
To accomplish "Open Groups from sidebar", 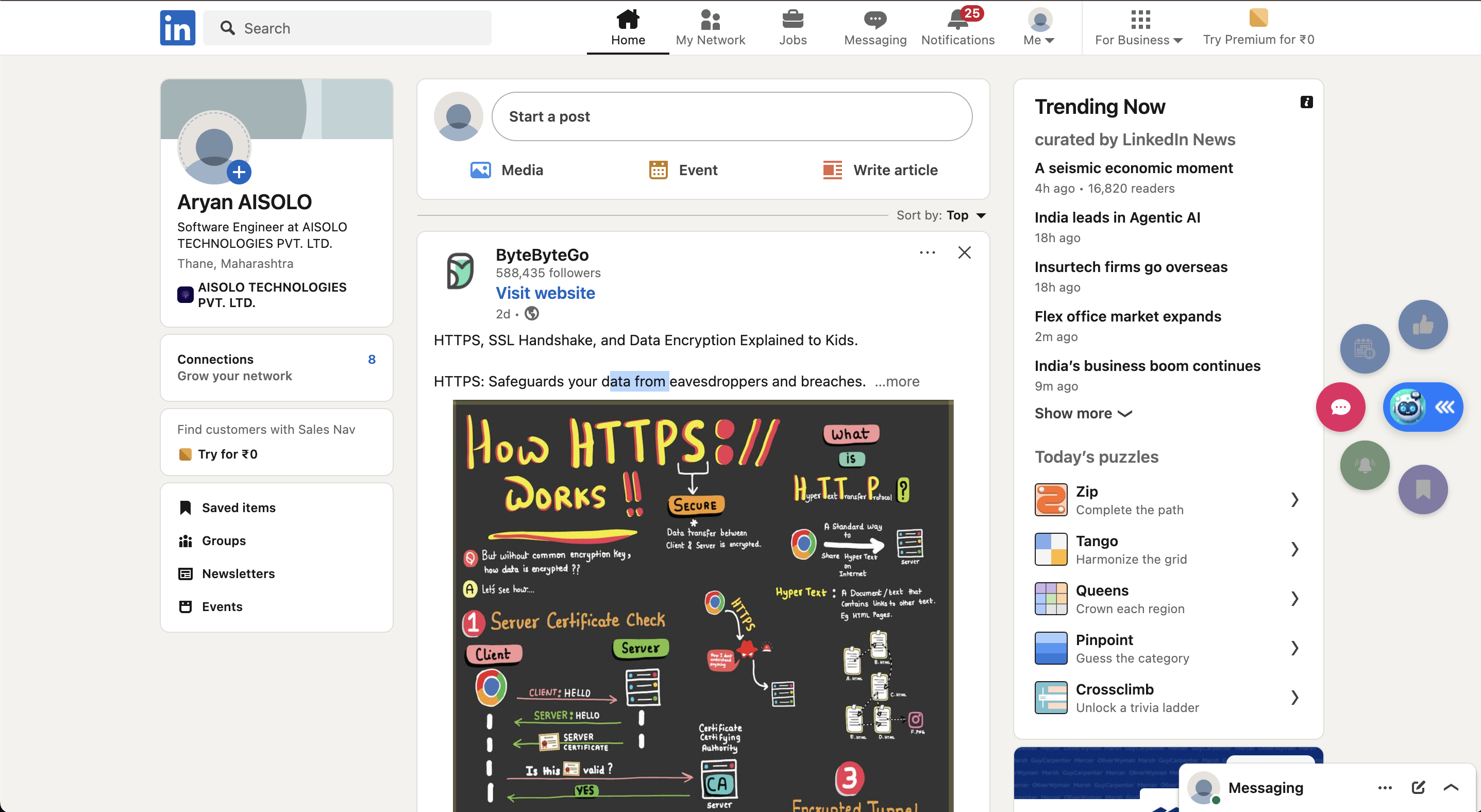I will coord(212,541).
